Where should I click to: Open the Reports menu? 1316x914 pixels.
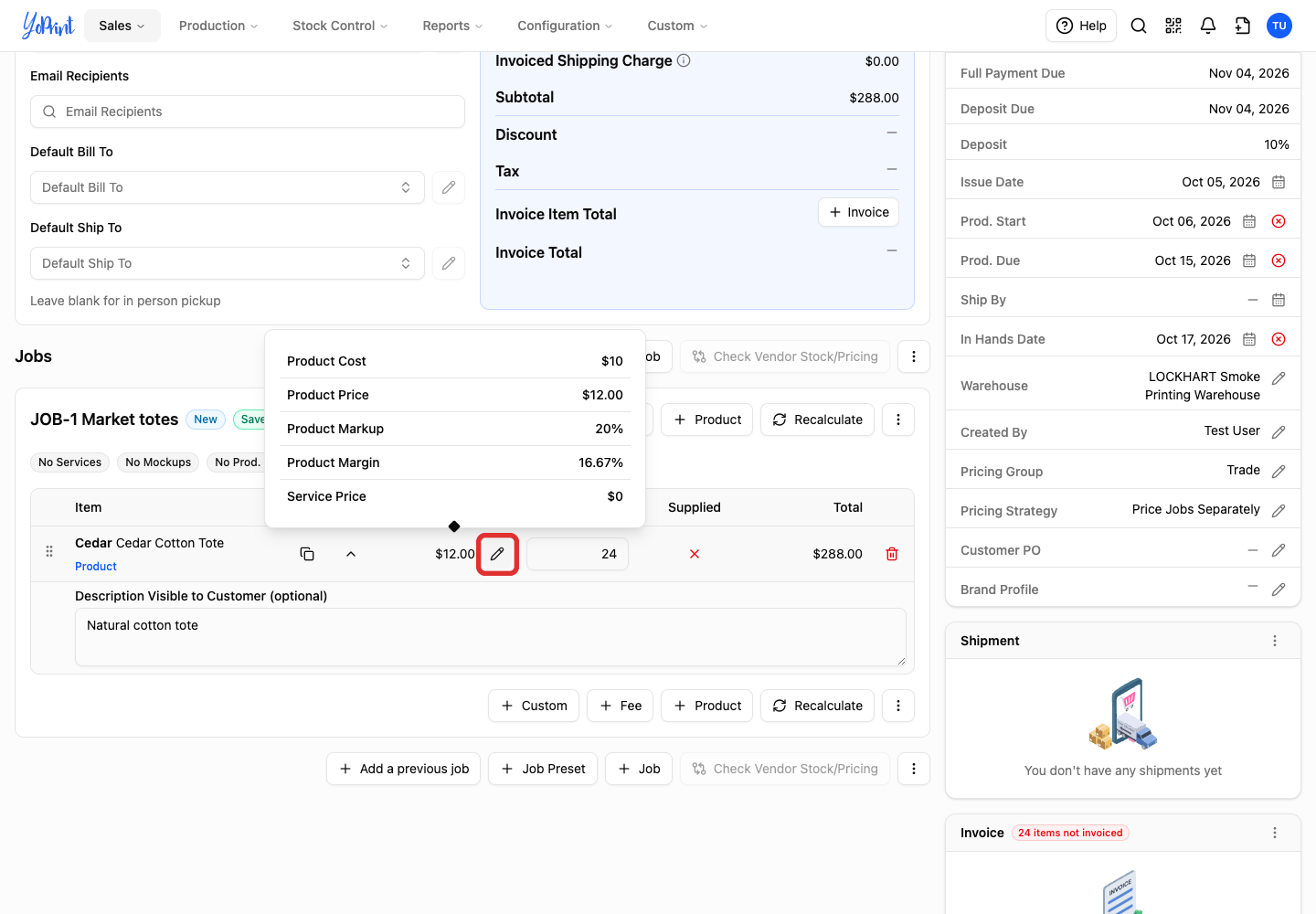452,26
